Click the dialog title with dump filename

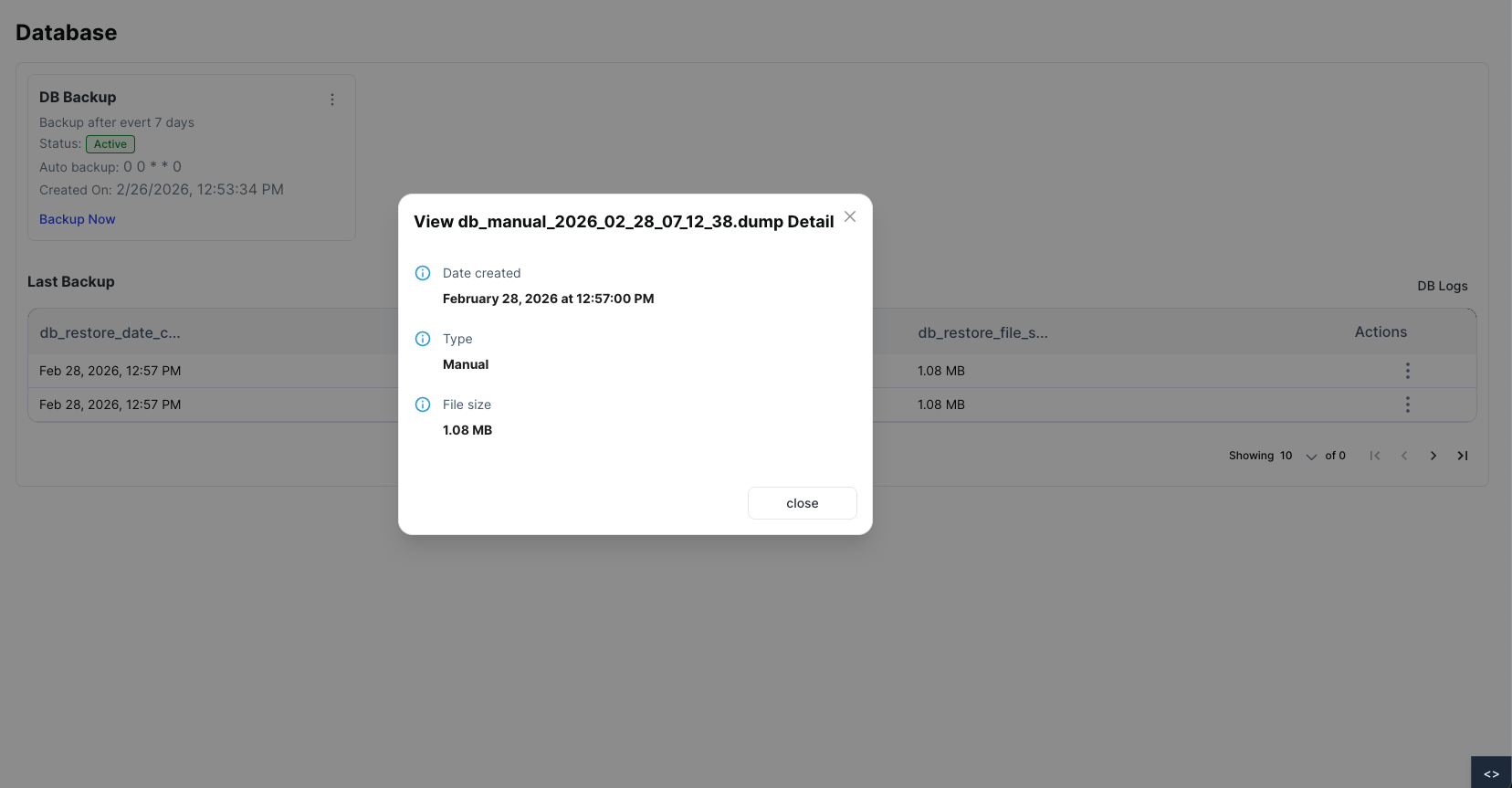[624, 222]
